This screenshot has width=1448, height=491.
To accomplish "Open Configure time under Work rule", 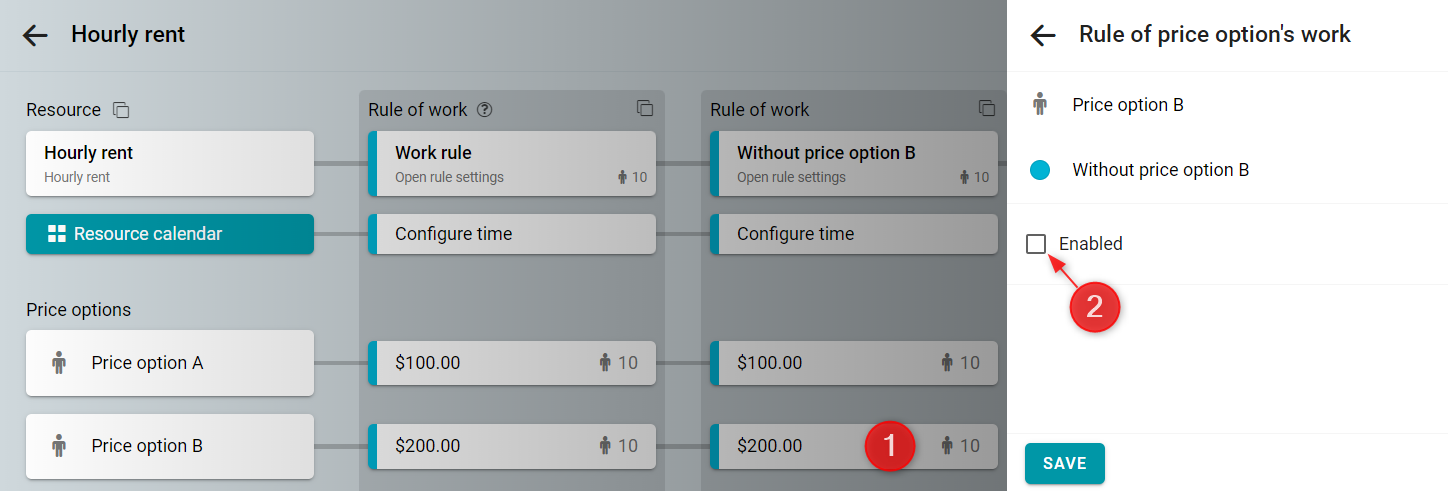I will 512,234.
